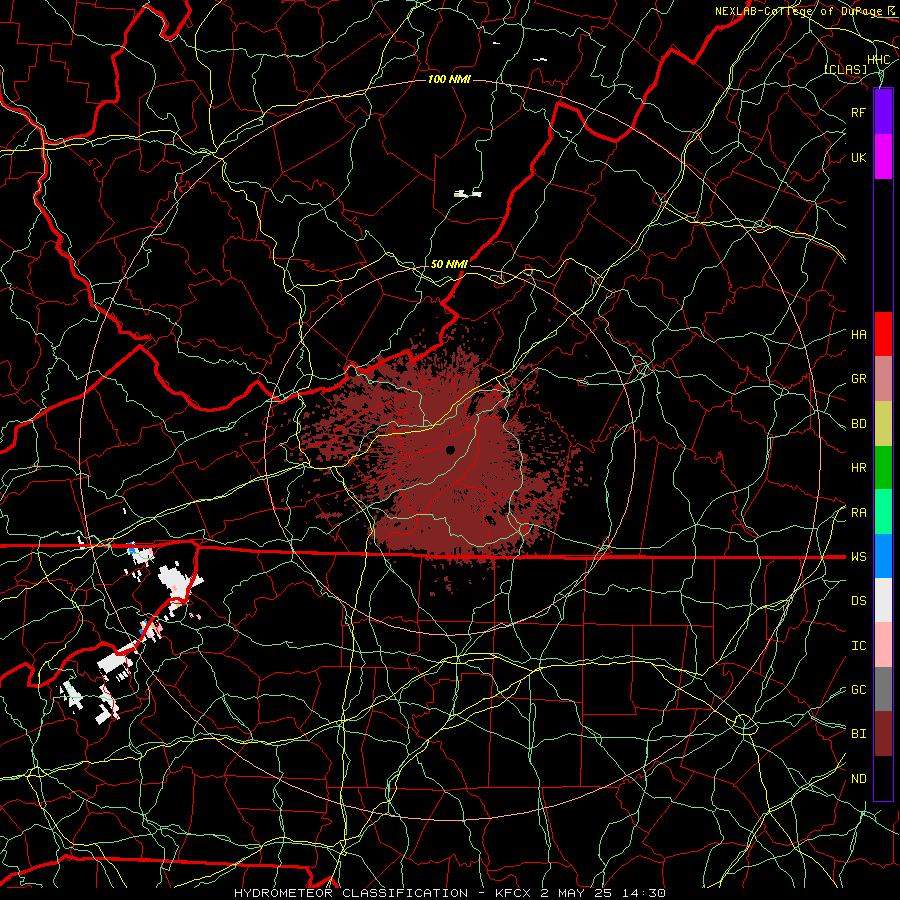Click the IC legend label
Viewport: 900px width, 900px height.
click(x=859, y=646)
